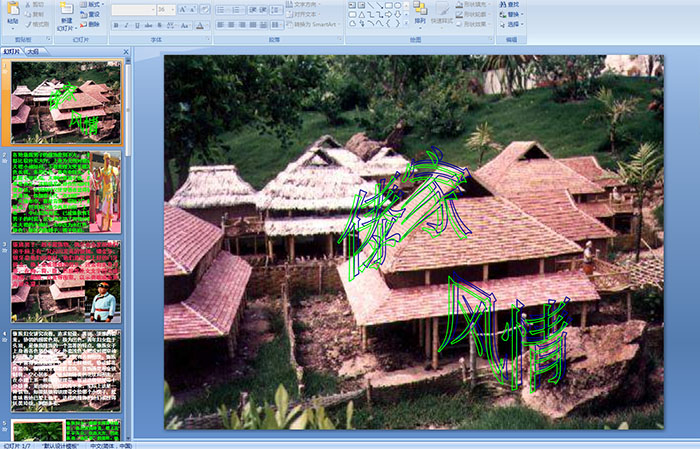Open the Font dialog launcher

208,39
